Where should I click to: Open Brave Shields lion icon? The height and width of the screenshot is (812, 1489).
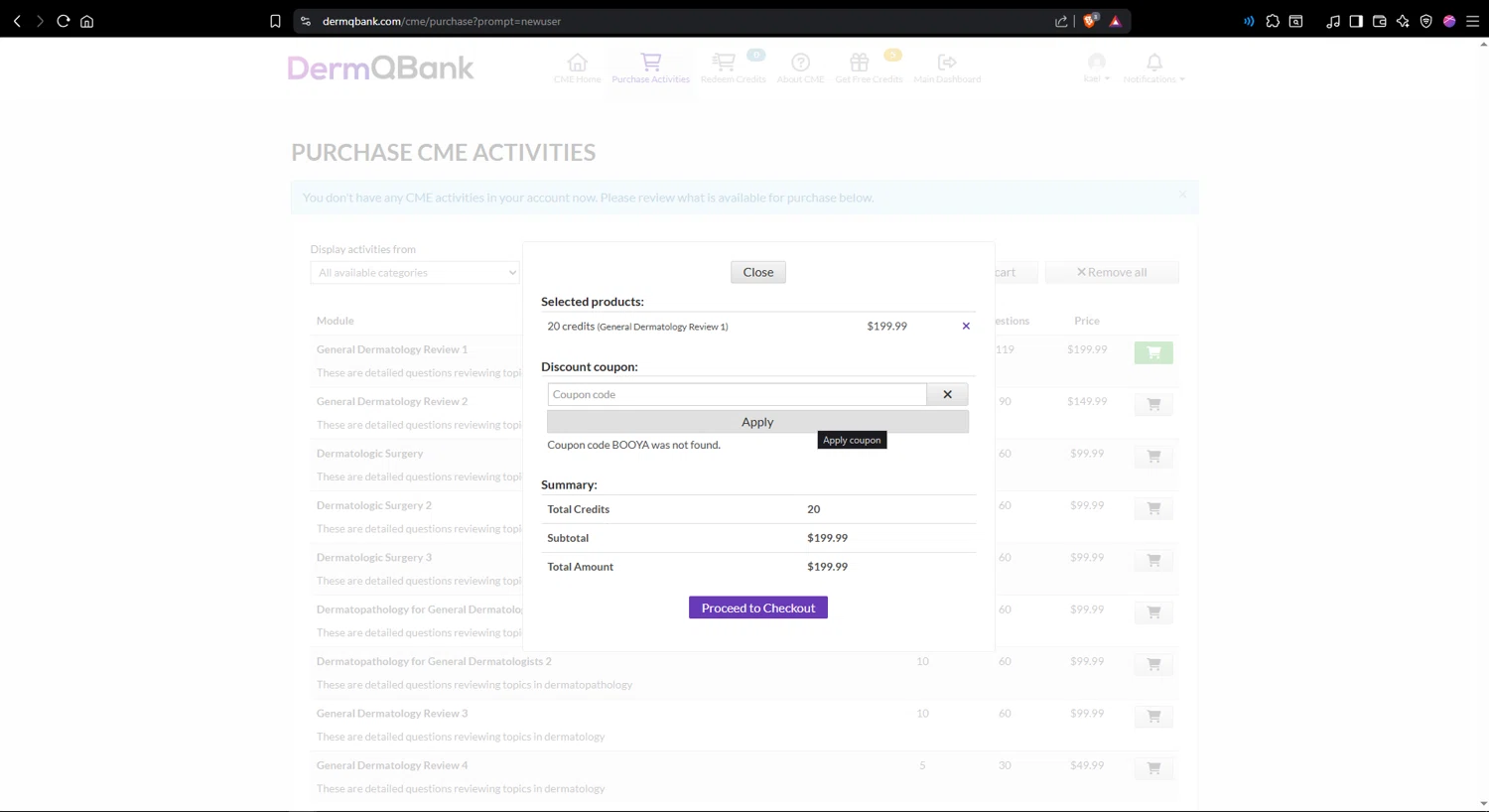[x=1091, y=21]
